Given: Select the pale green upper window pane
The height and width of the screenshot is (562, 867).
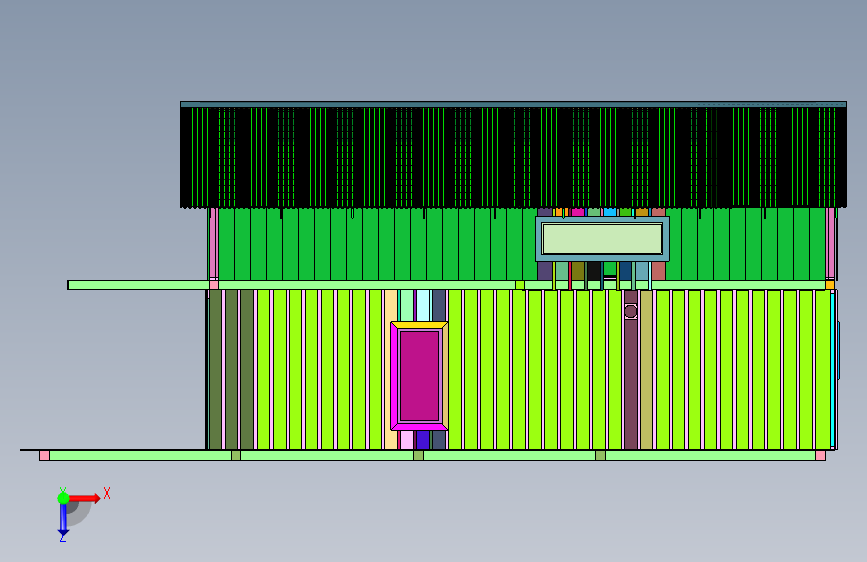Looking at the screenshot, I should tap(602, 239).
